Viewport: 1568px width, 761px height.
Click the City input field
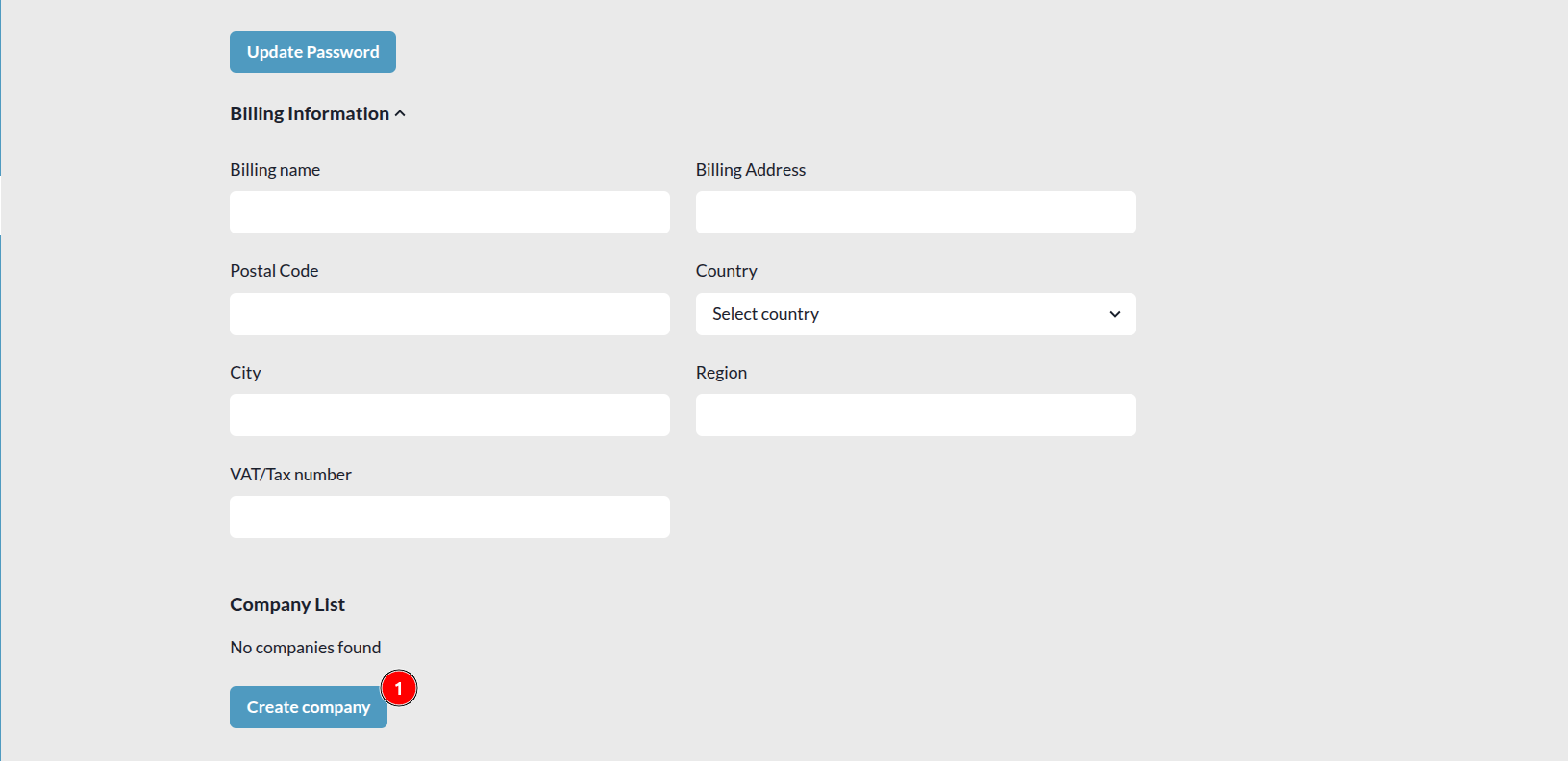[450, 415]
